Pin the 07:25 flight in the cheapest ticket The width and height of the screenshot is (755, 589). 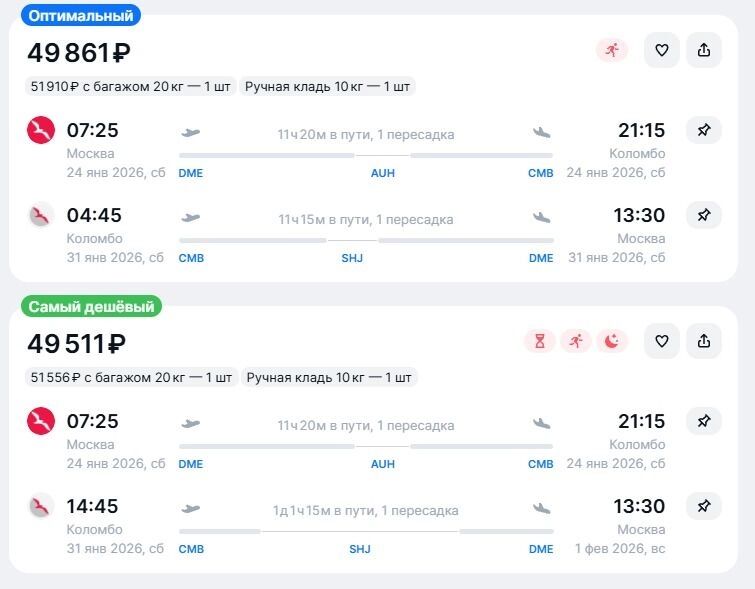pos(704,421)
